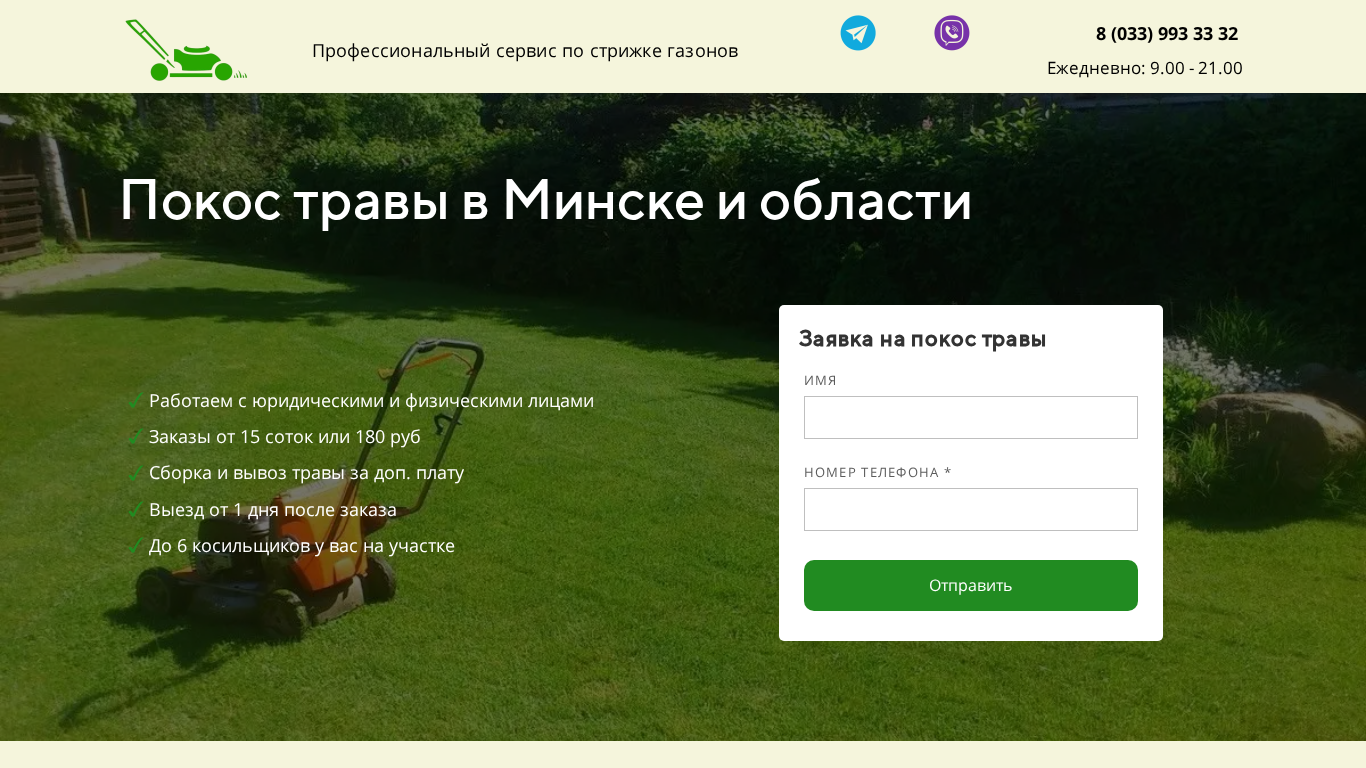Submit the form with Отправить button
1366x768 pixels.
(x=971, y=585)
